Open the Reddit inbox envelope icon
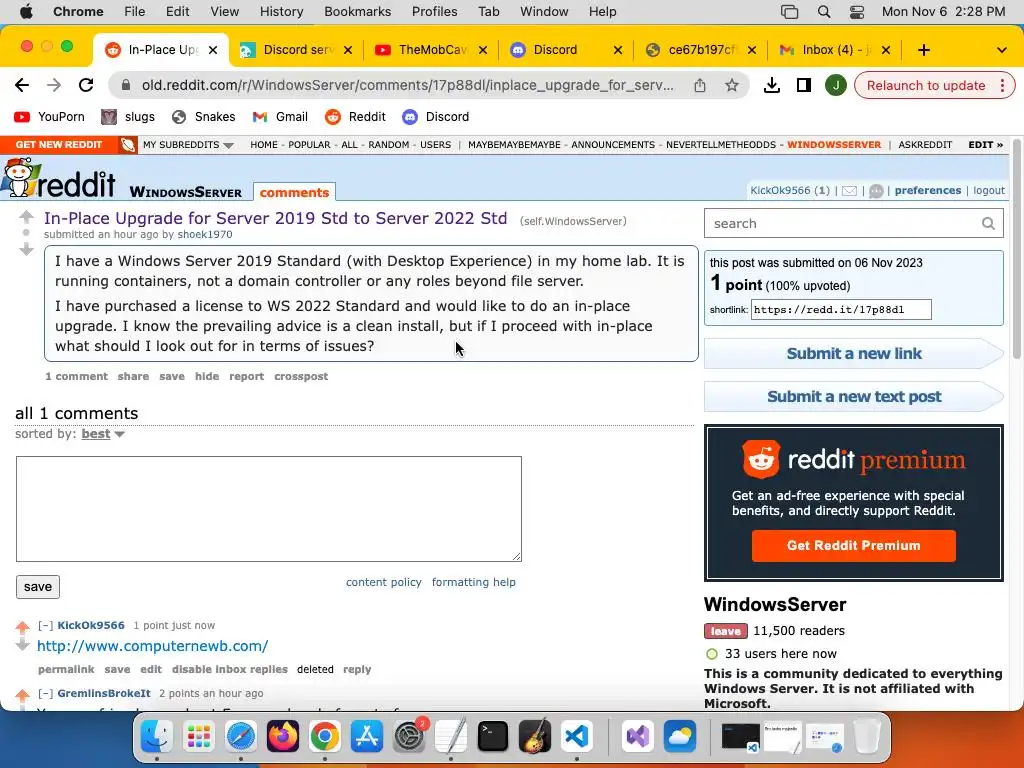 pos(849,191)
